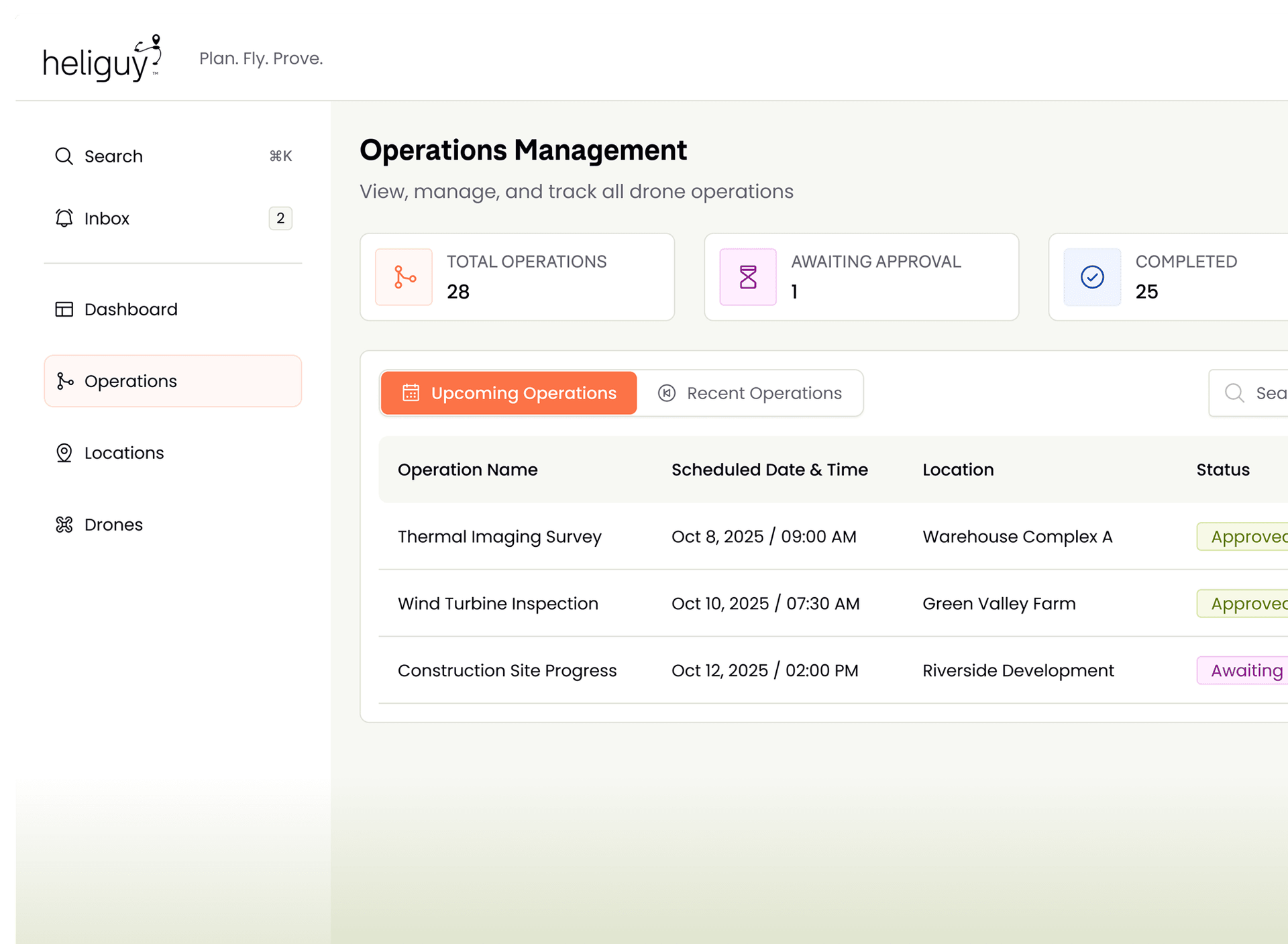Click the Operation Name column header
The image size is (1288, 944).
pyautogui.click(x=468, y=470)
